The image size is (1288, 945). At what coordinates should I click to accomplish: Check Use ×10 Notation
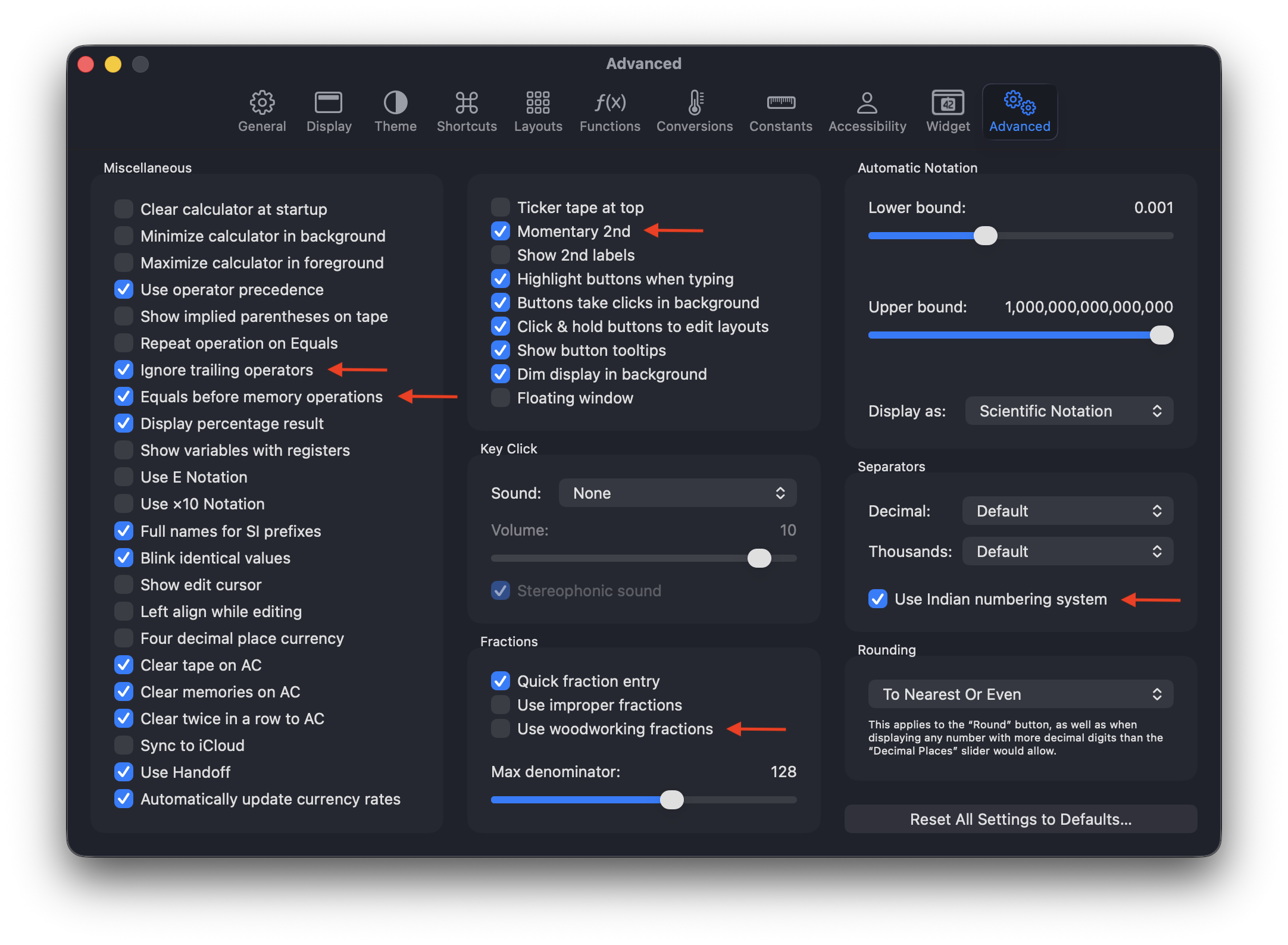(124, 503)
